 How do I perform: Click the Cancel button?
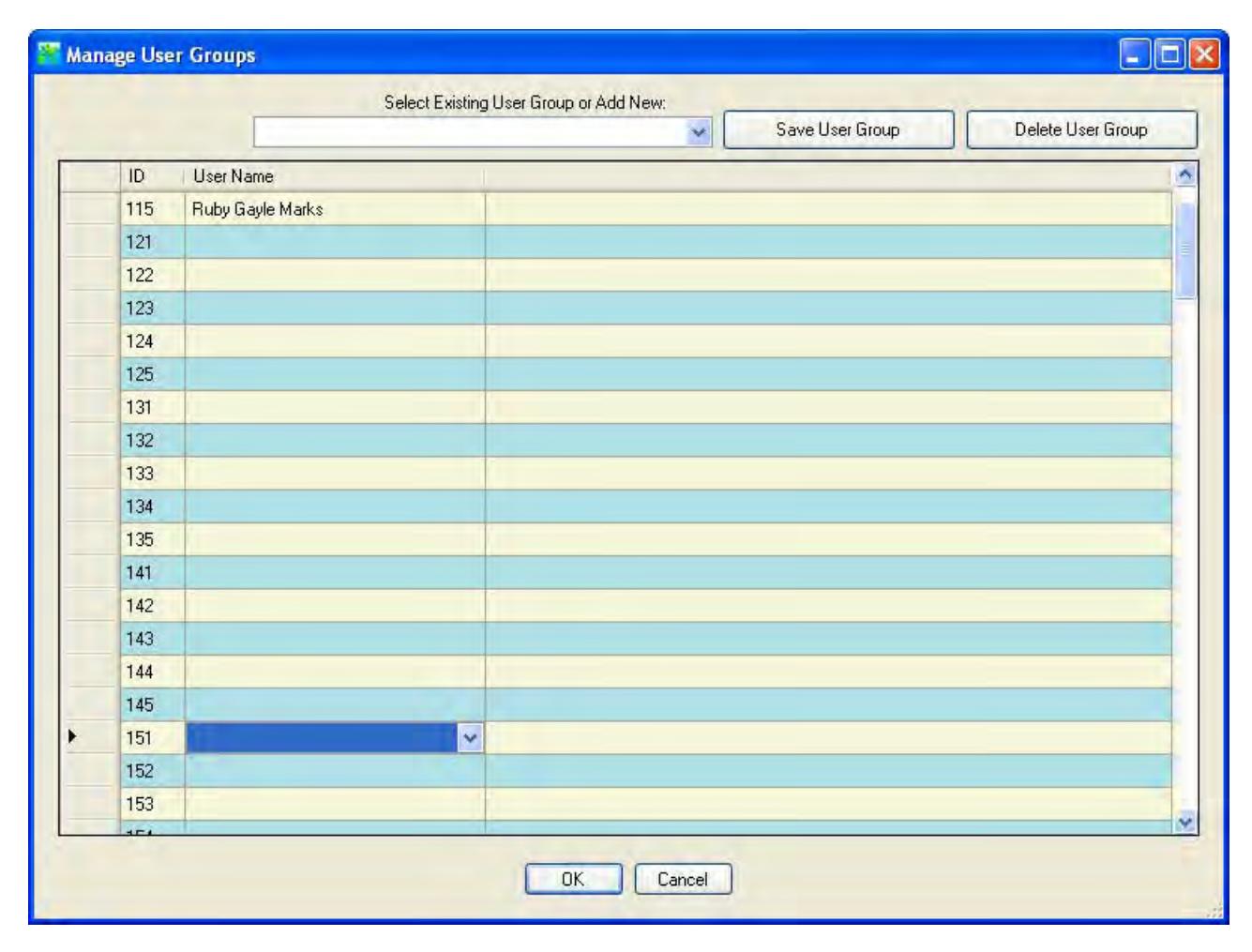pos(683,879)
